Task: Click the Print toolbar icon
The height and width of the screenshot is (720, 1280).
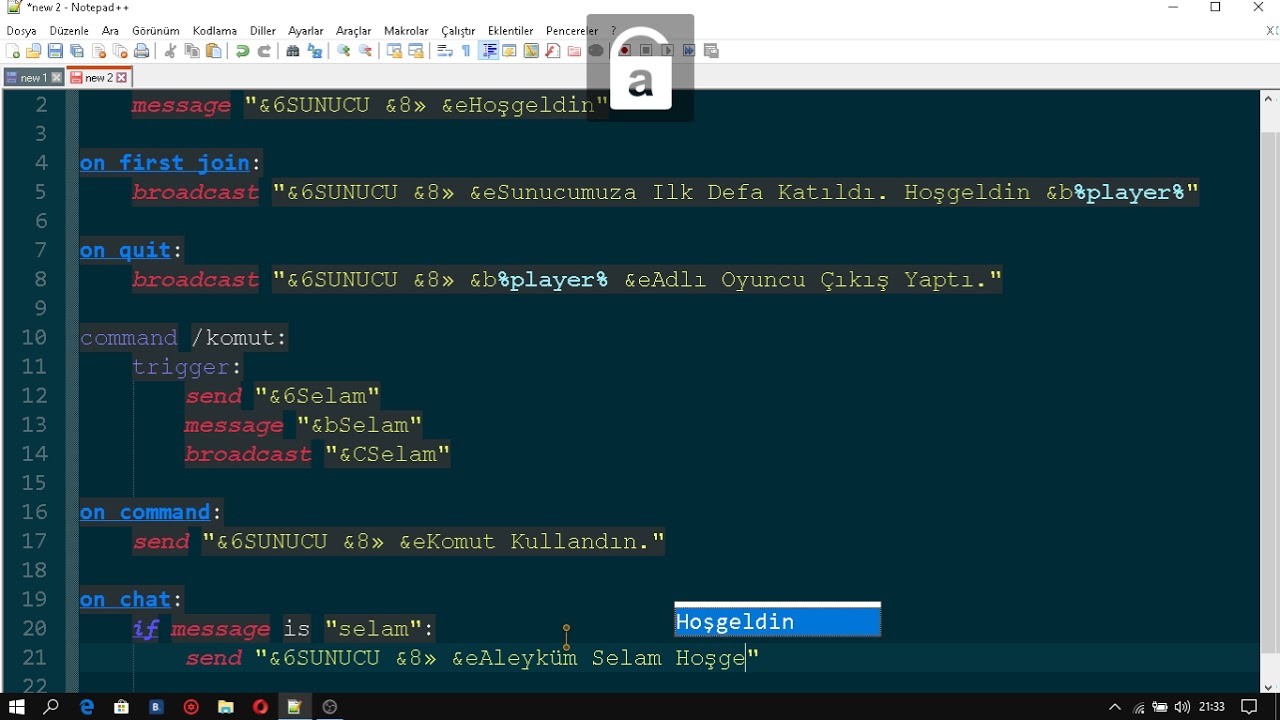Action: coord(141,51)
